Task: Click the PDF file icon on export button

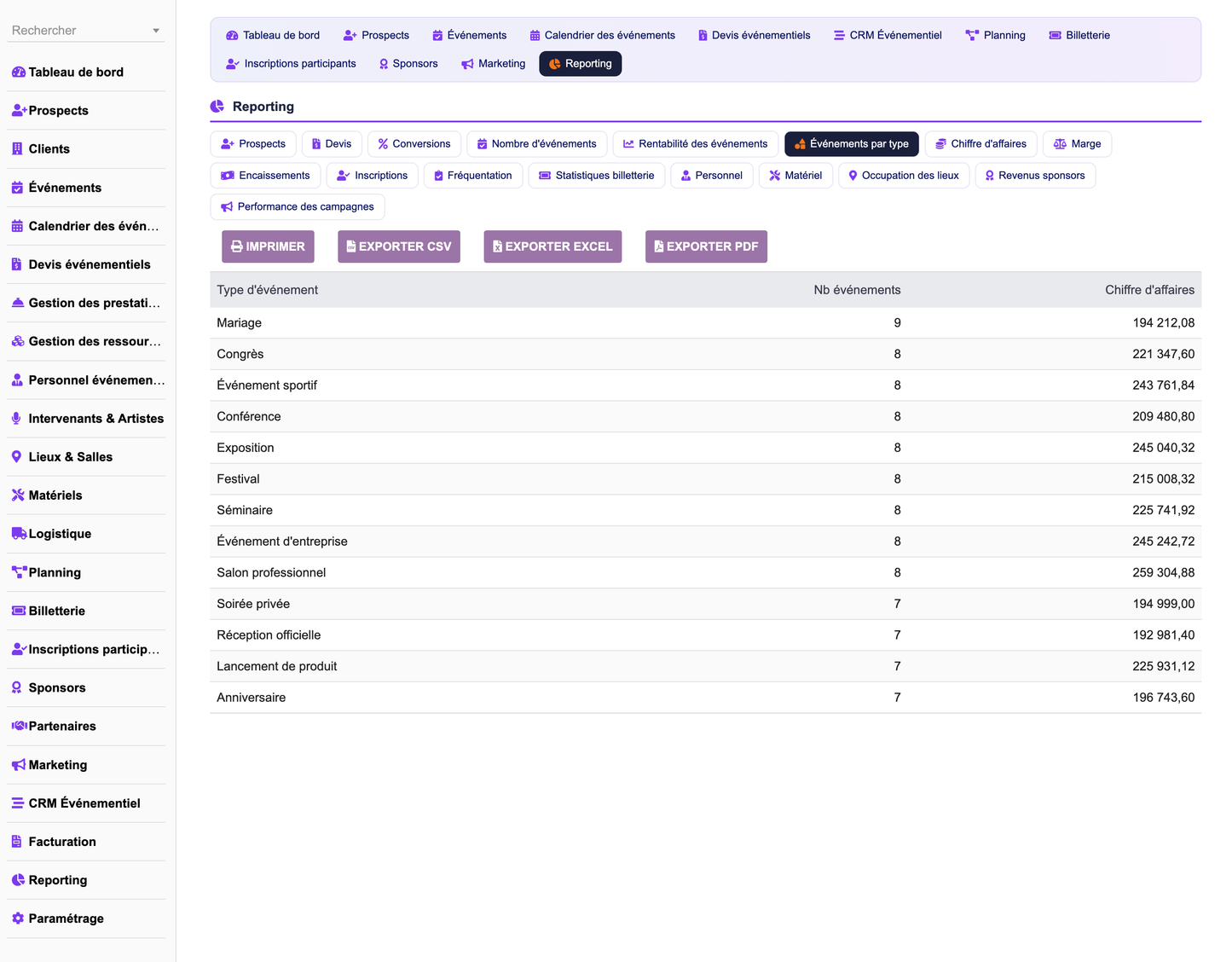Action: coord(659,246)
